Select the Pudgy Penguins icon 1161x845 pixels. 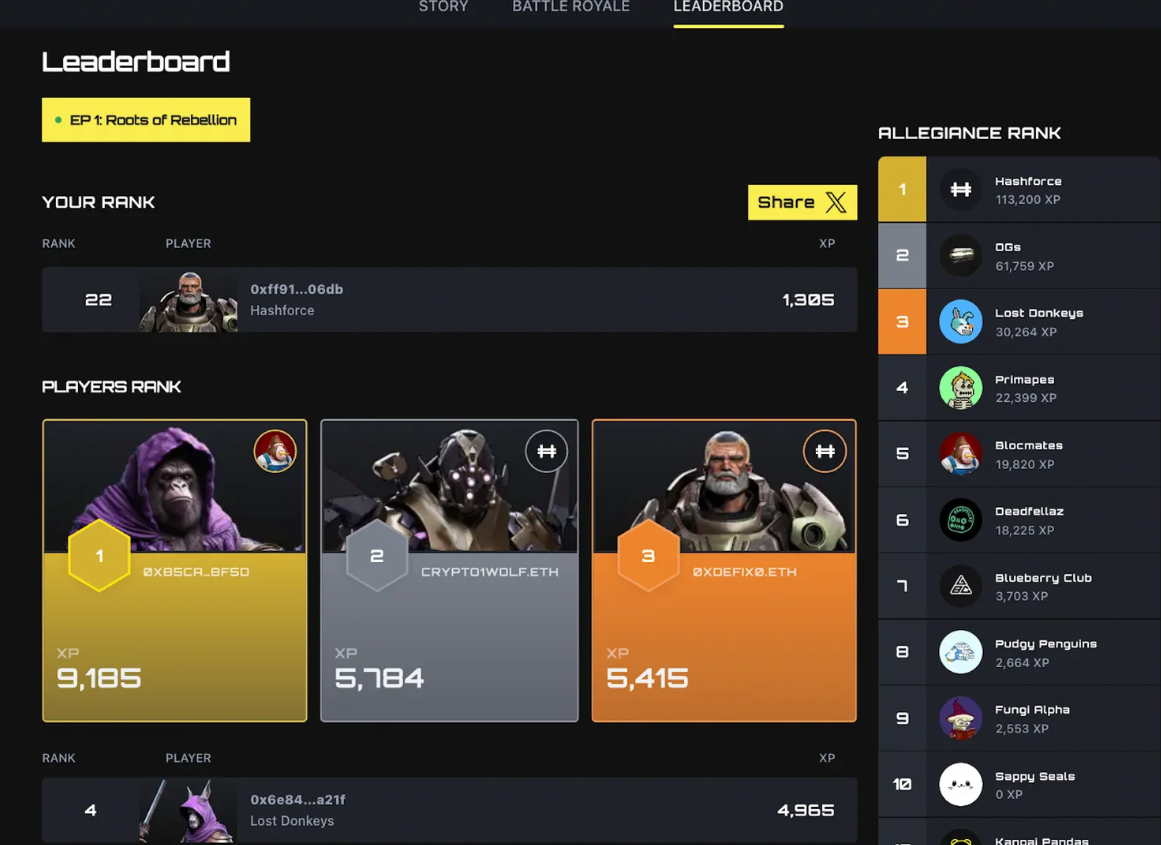960,652
